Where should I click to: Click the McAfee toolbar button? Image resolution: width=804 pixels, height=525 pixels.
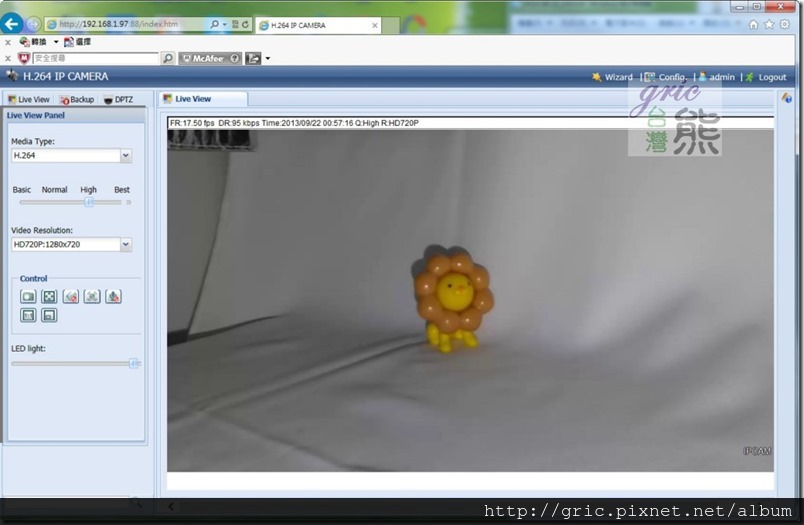coord(204,58)
